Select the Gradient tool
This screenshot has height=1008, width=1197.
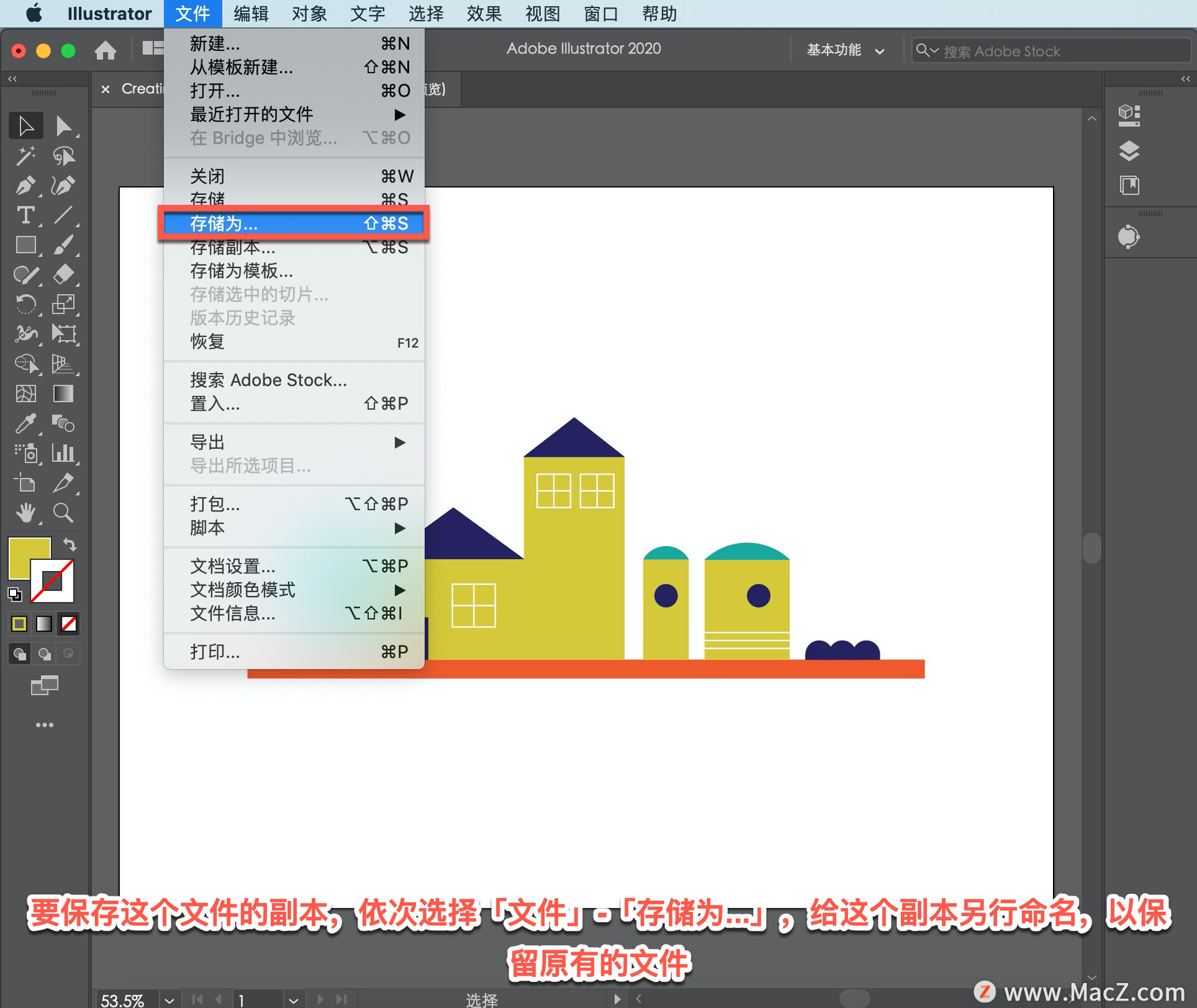point(64,394)
